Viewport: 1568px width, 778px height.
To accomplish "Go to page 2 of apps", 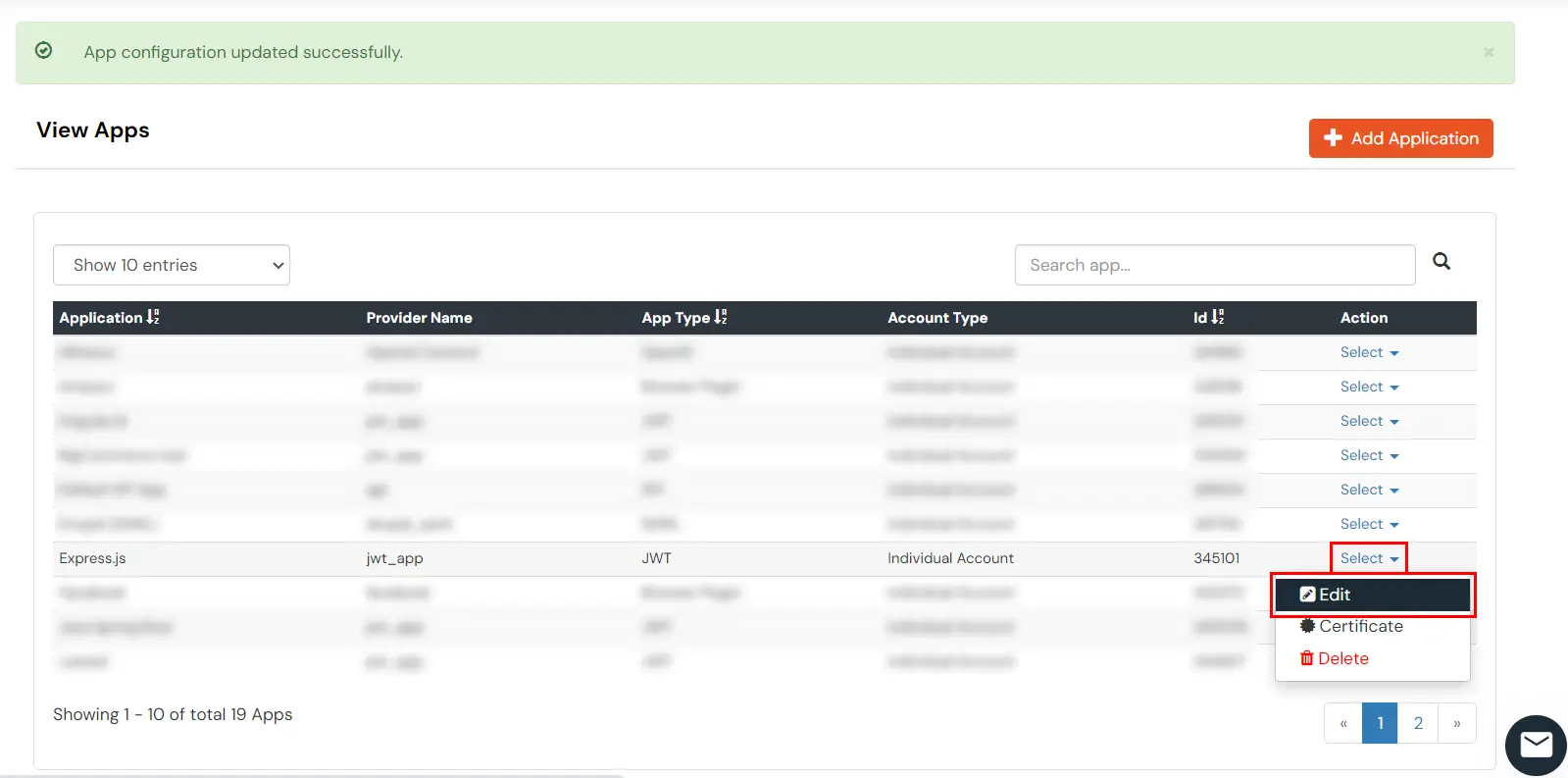I will pos(1418,723).
